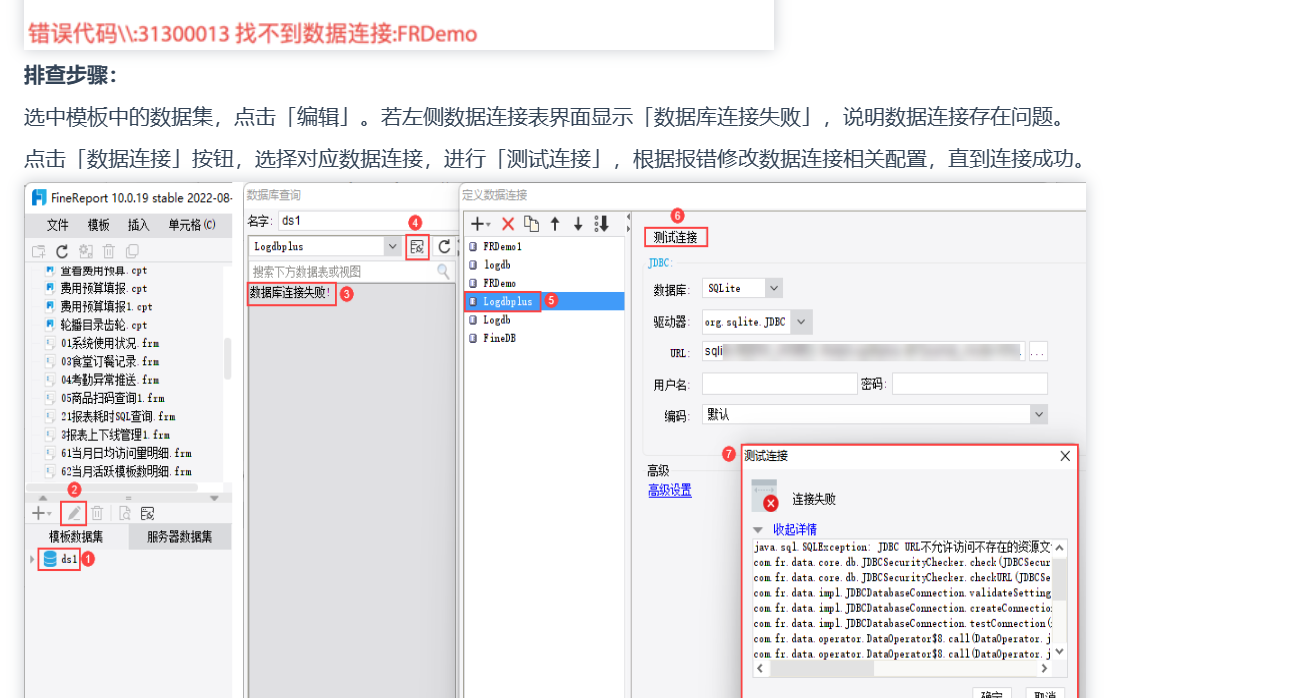Click the file list vertical scrollbar
The width and height of the screenshot is (1301, 698).
pyautogui.click(x=227, y=357)
